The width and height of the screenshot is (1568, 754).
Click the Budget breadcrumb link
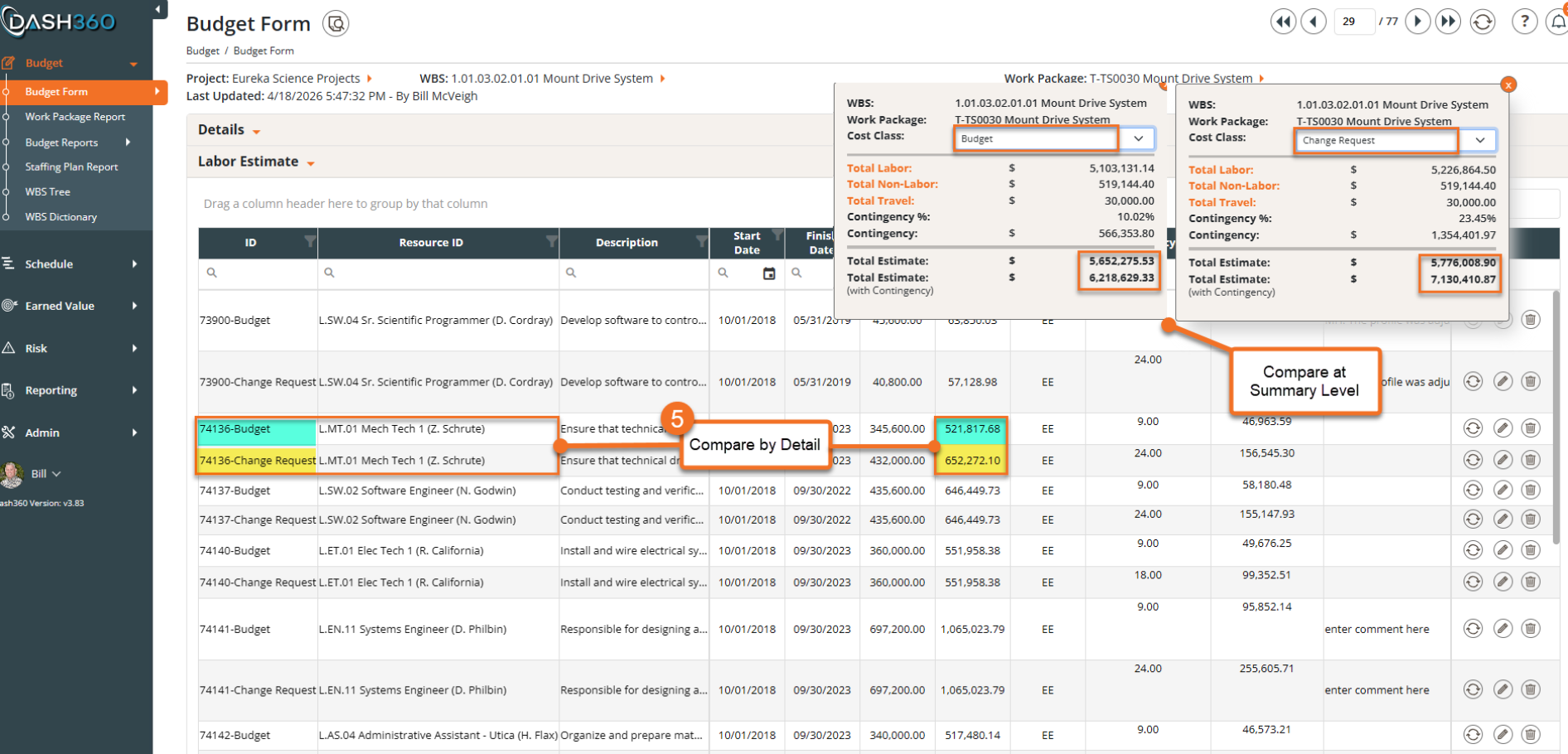click(x=203, y=51)
